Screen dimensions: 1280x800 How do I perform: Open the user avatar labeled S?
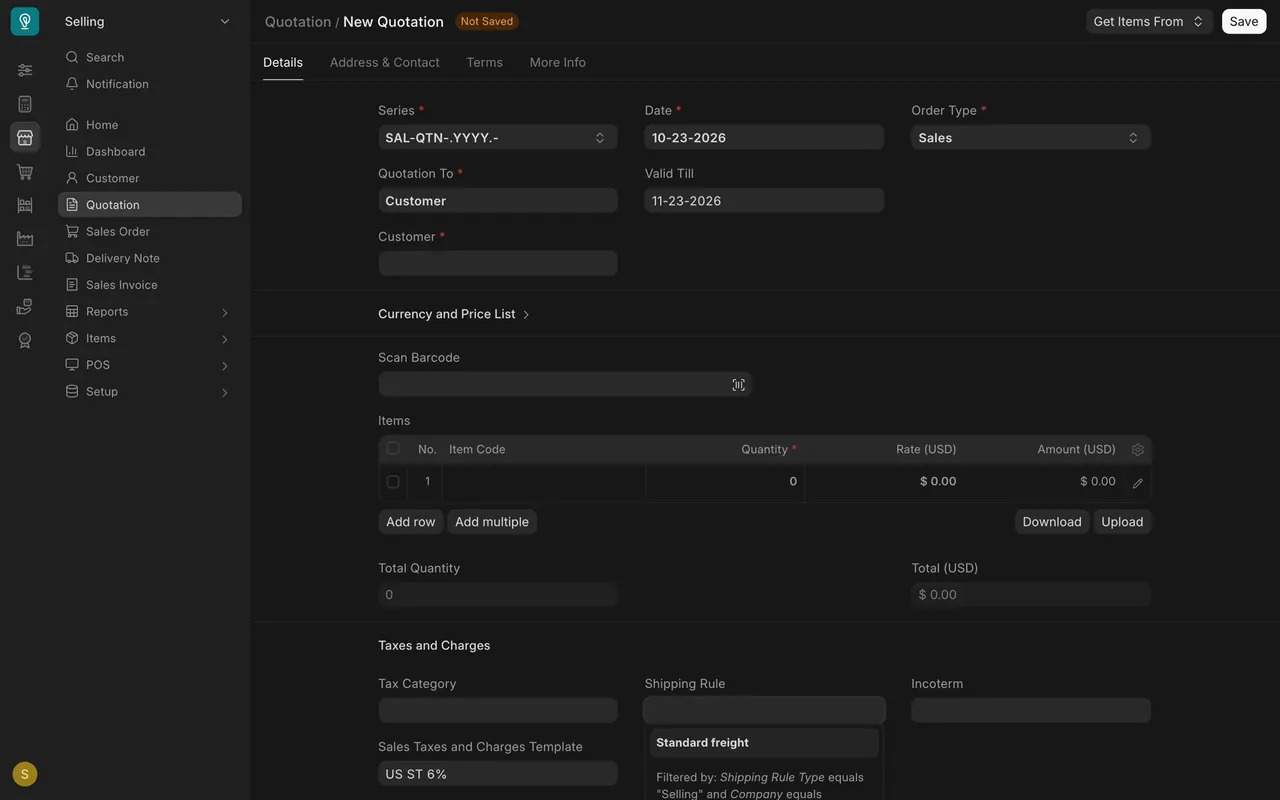click(25, 774)
